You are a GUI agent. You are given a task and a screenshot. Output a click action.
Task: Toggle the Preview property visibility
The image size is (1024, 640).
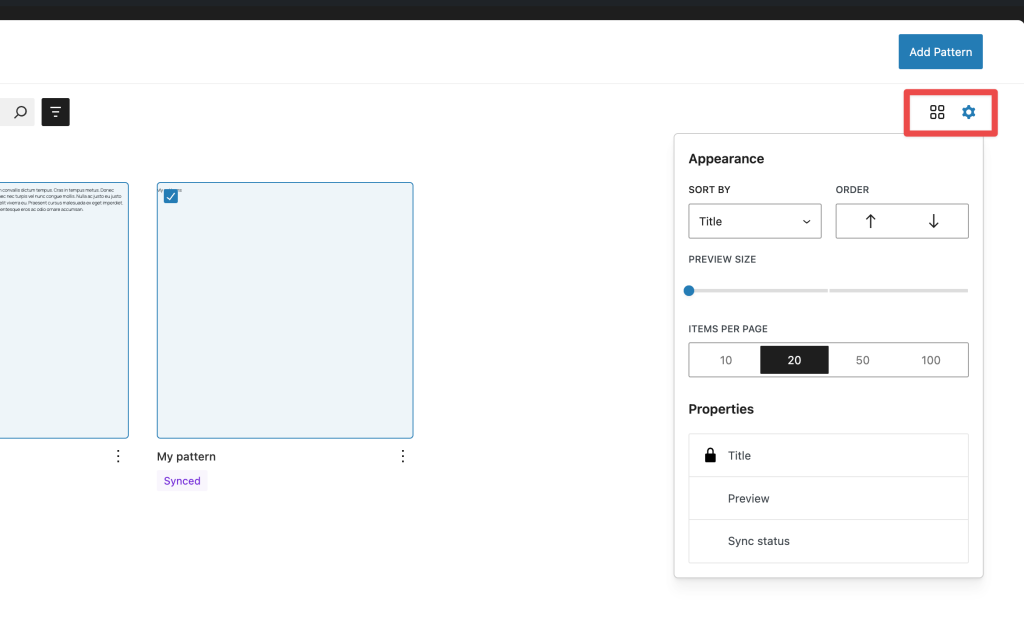click(828, 498)
